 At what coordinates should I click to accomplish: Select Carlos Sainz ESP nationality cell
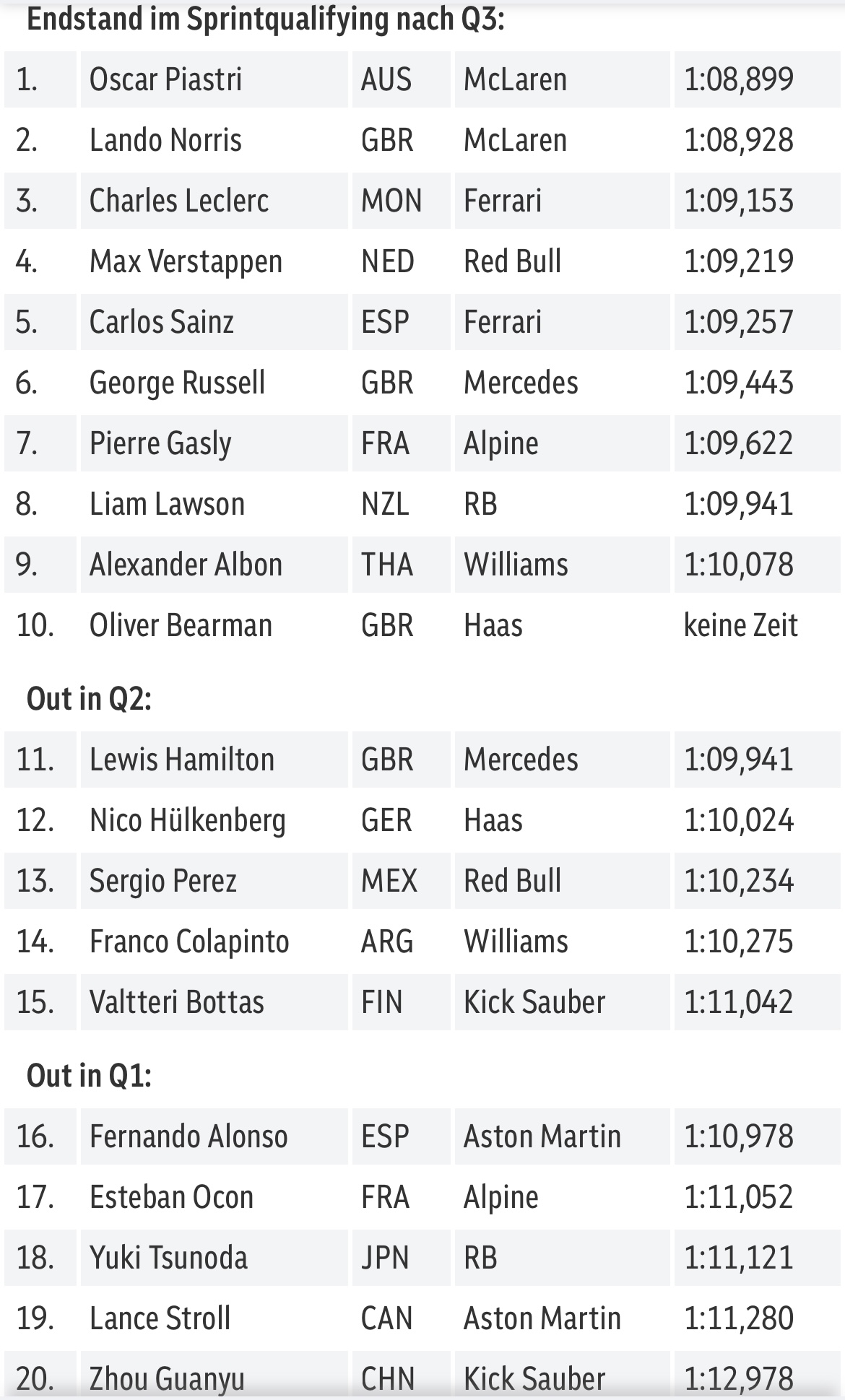[401, 322]
